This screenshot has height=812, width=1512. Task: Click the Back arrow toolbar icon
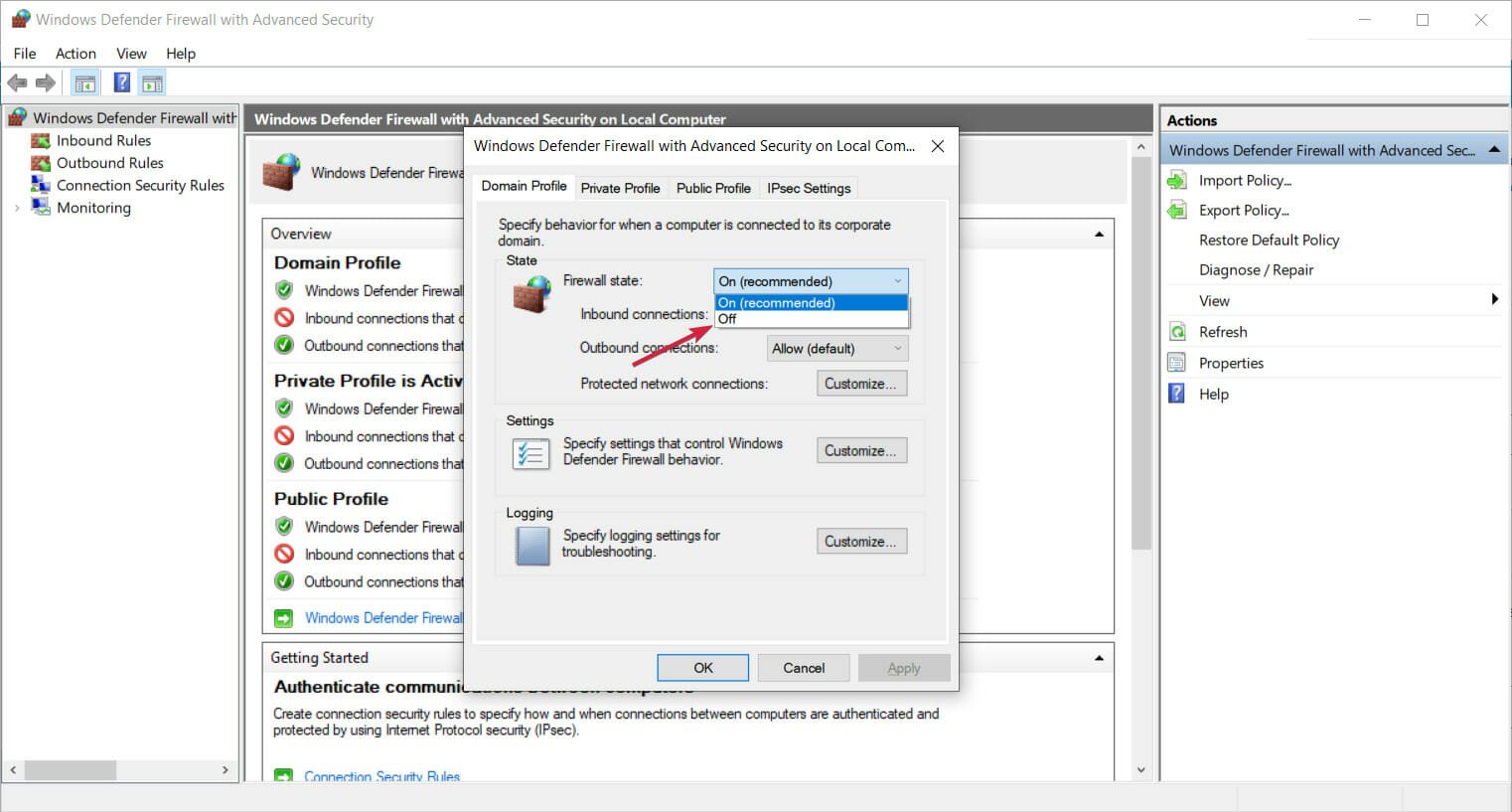click(x=17, y=83)
